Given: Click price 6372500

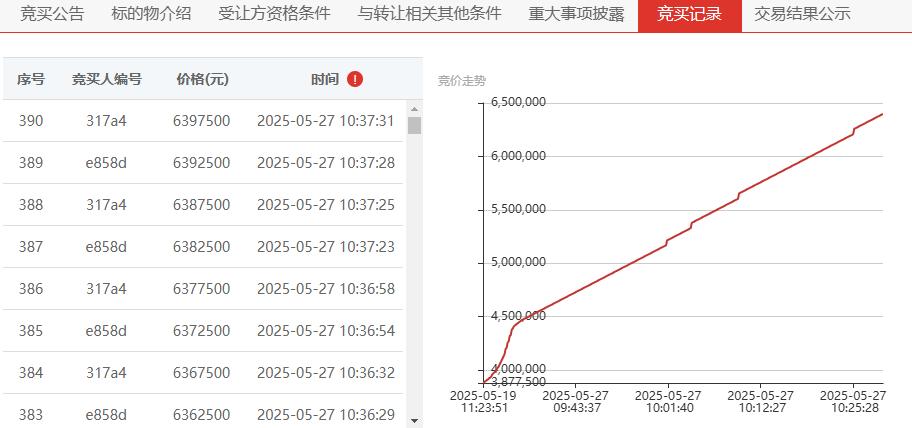Looking at the screenshot, I should (201, 331).
